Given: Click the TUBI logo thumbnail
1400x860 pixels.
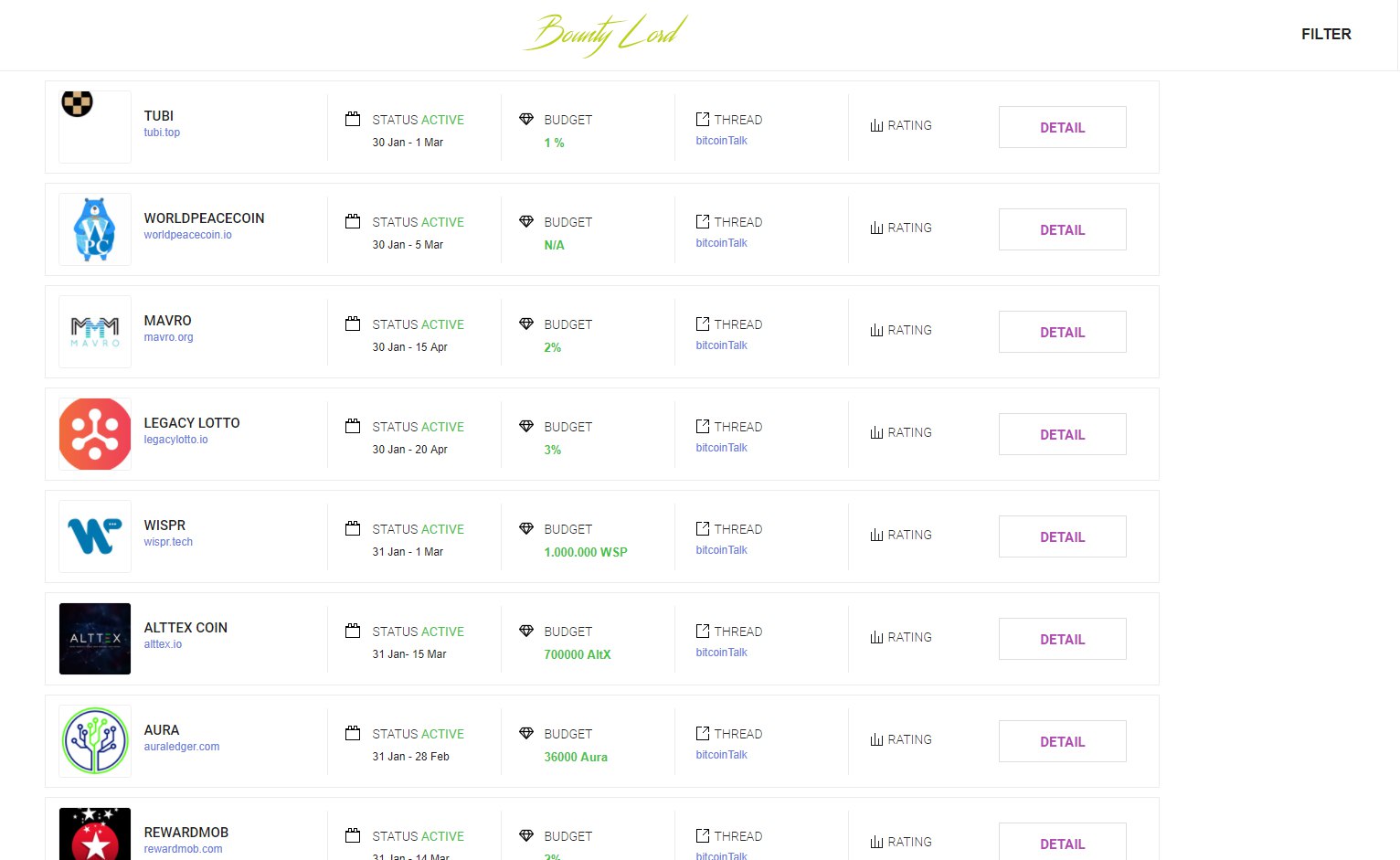Looking at the screenshot, I should (x=95, y=127).
